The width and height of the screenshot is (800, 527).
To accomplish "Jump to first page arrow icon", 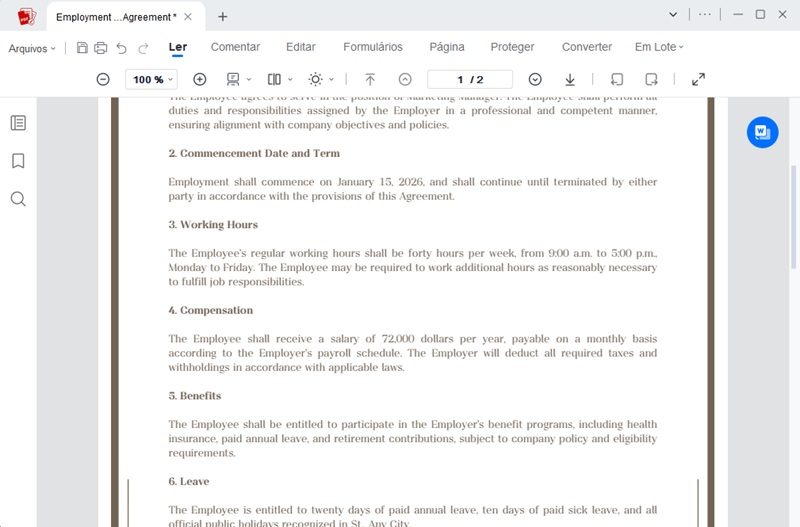I will [370, 79].
